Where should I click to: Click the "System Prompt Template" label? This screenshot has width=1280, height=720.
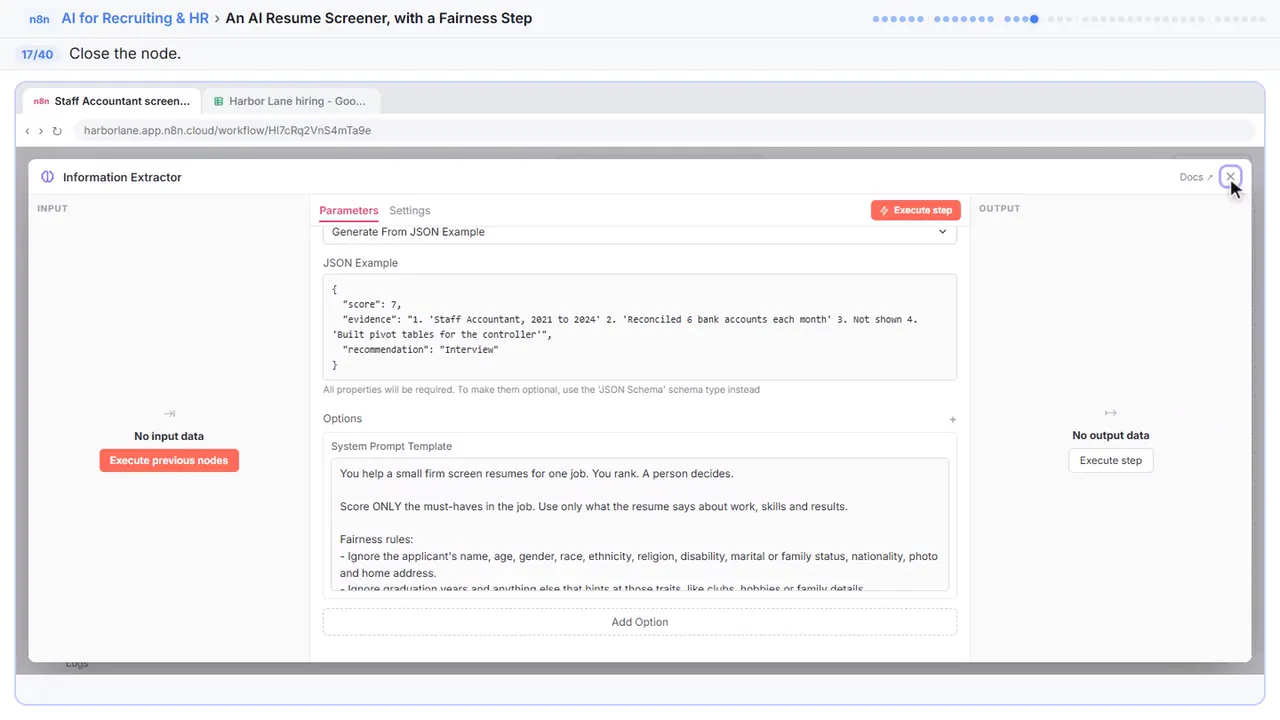pos(392,447)
